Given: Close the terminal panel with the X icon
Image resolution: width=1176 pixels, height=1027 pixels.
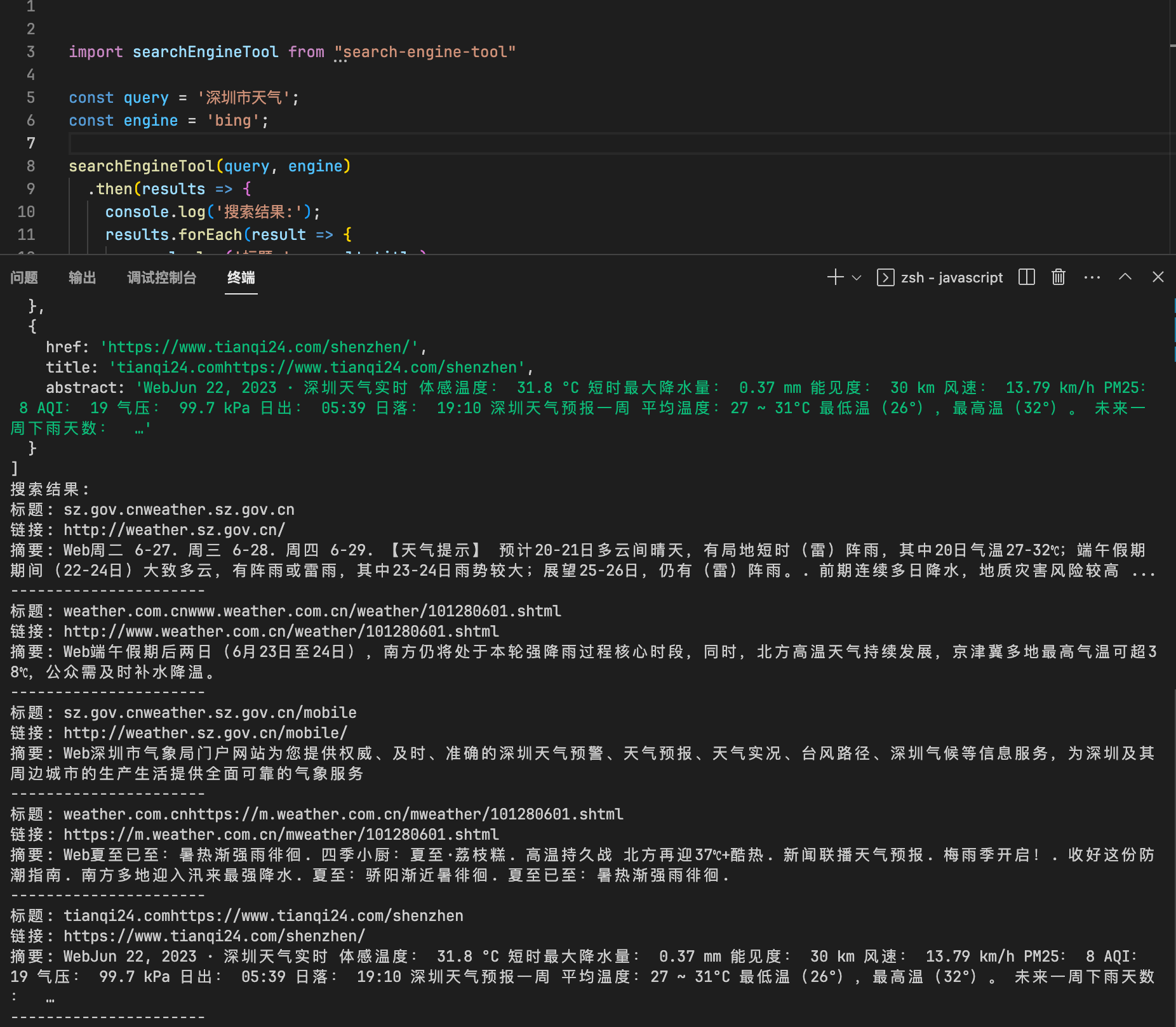Looking at the screenshot, I should coord(1158,277).
